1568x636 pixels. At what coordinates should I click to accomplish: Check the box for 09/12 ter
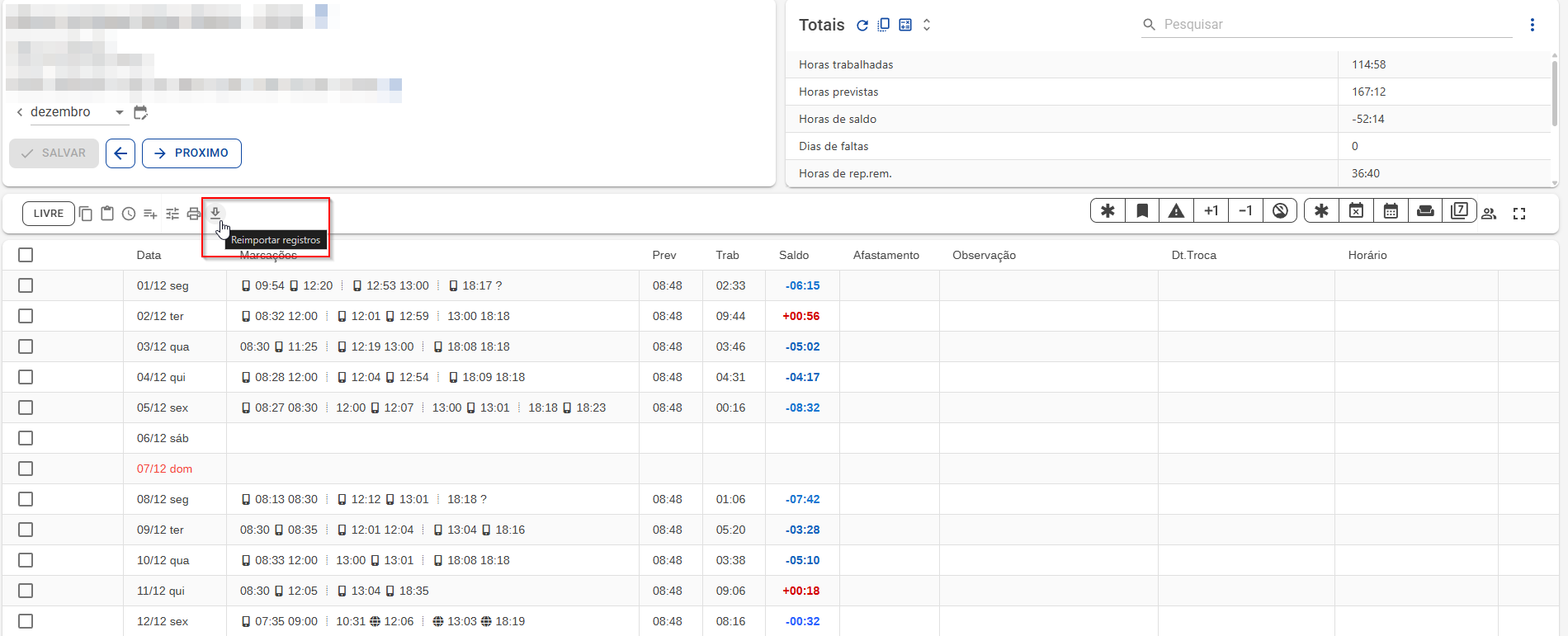[26, 530]
